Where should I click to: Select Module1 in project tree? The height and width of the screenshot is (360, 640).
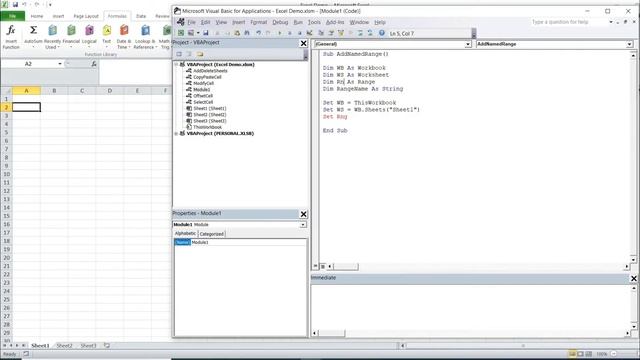point(202,89)
